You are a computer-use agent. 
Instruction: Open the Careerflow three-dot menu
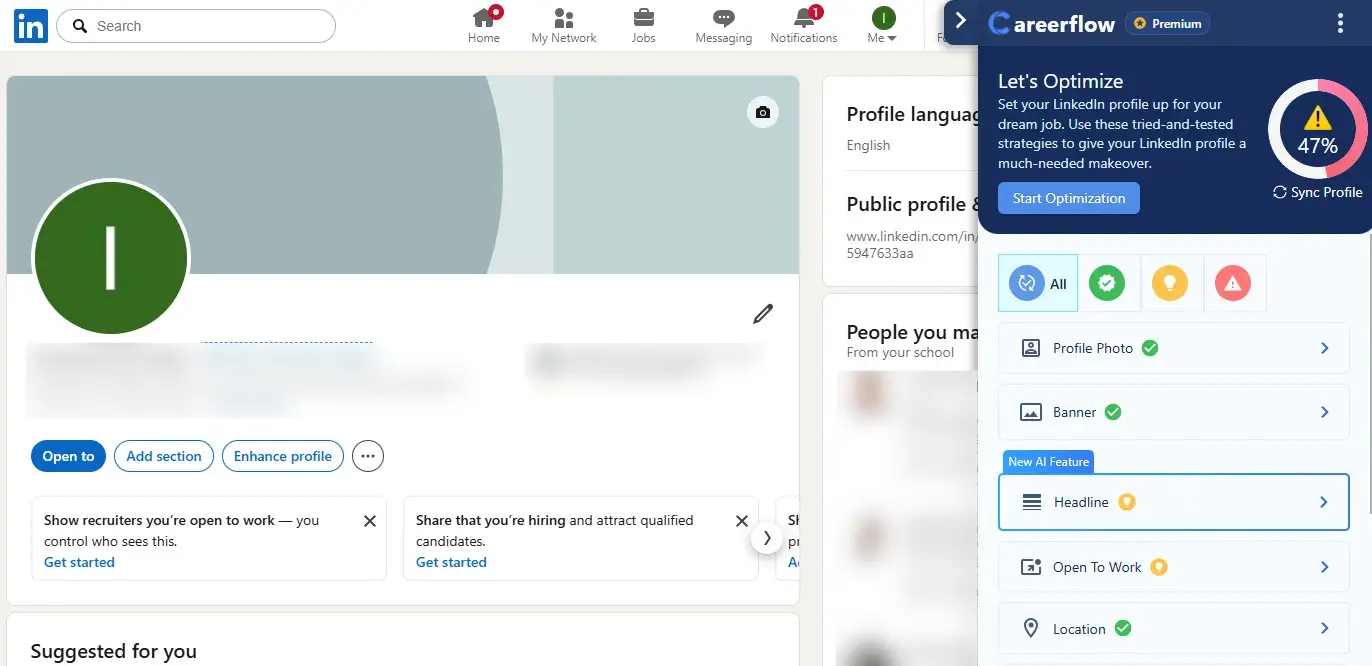[x=1340, y=22]
